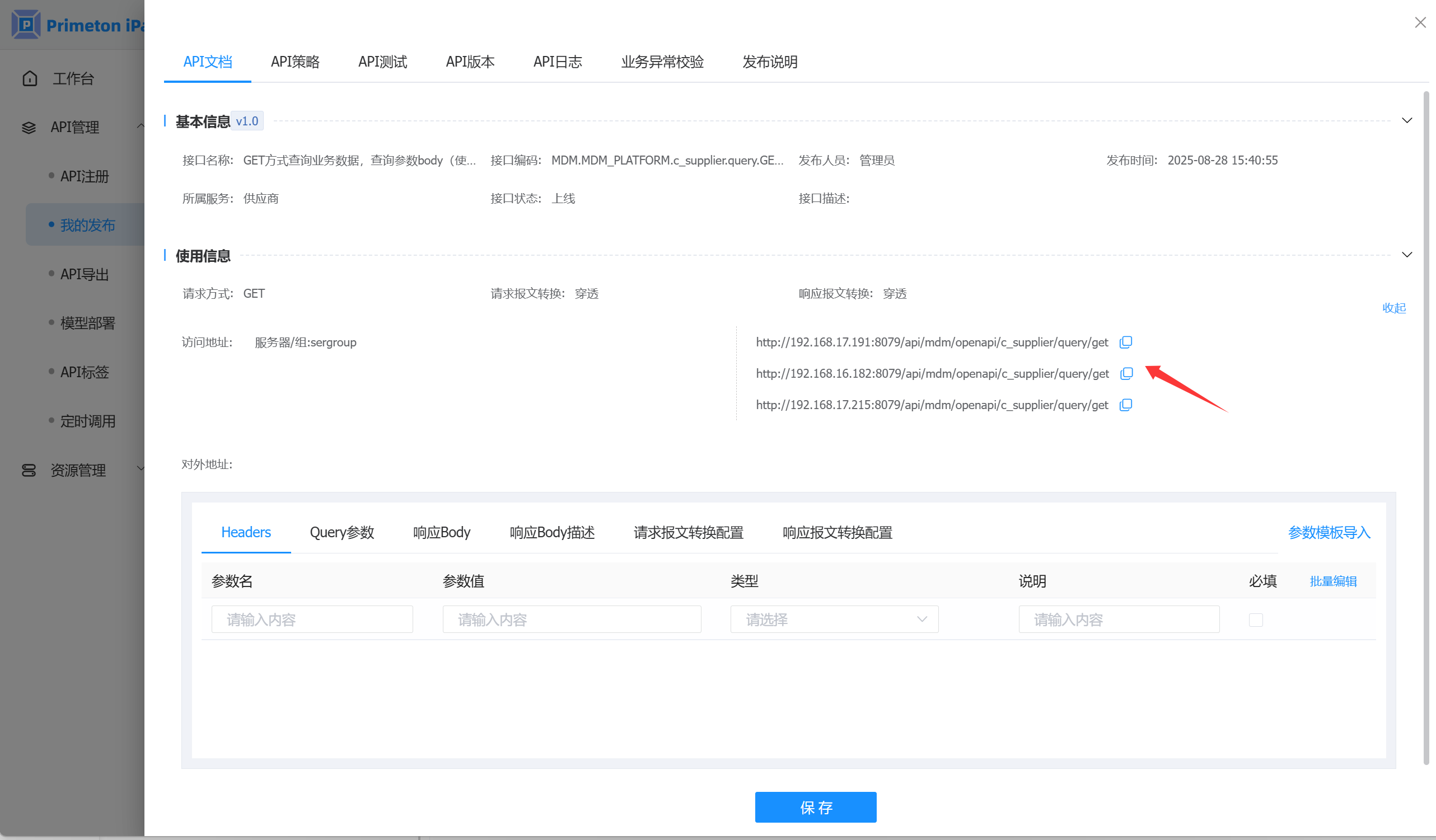1436x840 pixels.
Task: Collapse the 使用信息 section chevron
Action: (x=1406, y=255)
